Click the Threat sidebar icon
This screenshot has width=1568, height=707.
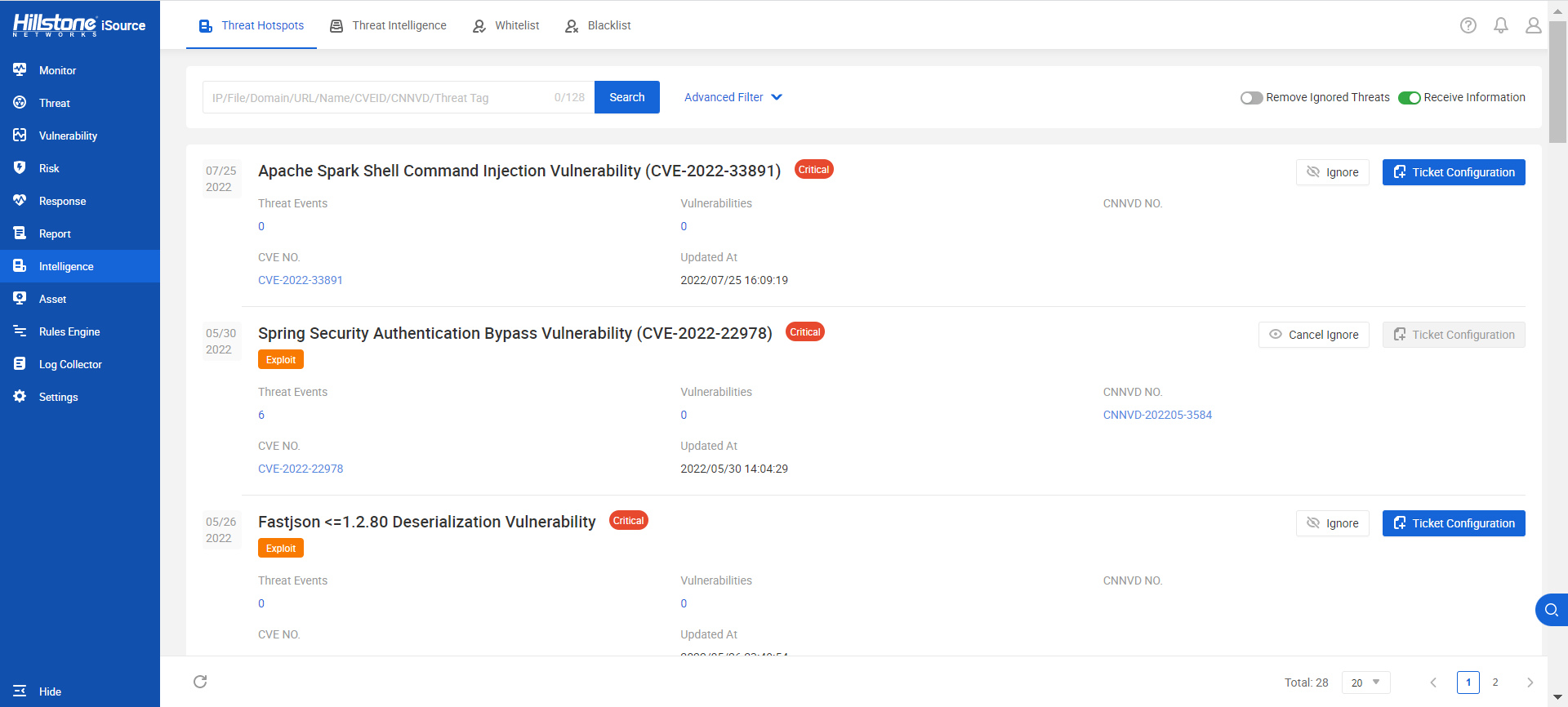(20, 103)
